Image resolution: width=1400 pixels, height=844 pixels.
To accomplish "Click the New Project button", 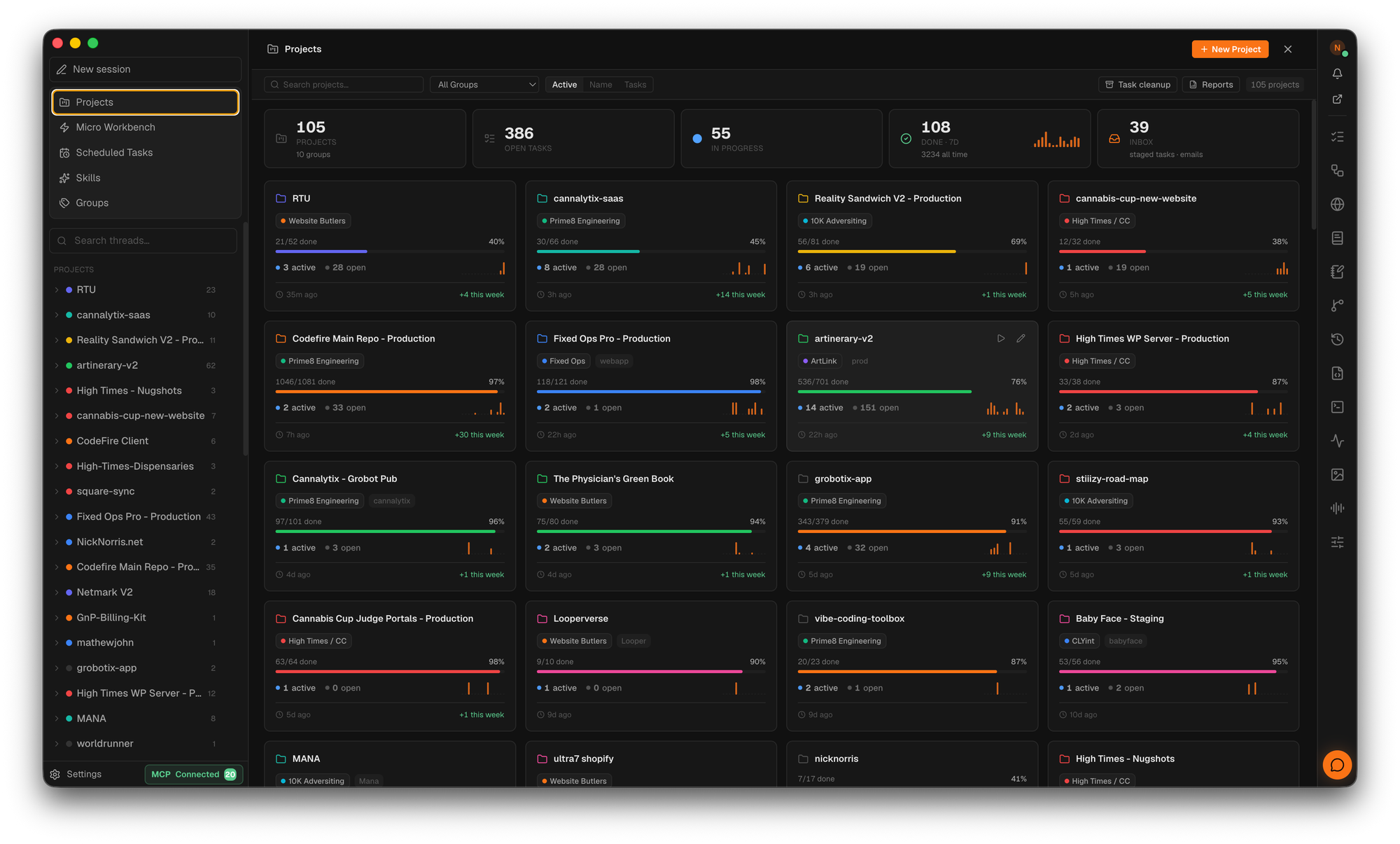I will (1230, 49).
